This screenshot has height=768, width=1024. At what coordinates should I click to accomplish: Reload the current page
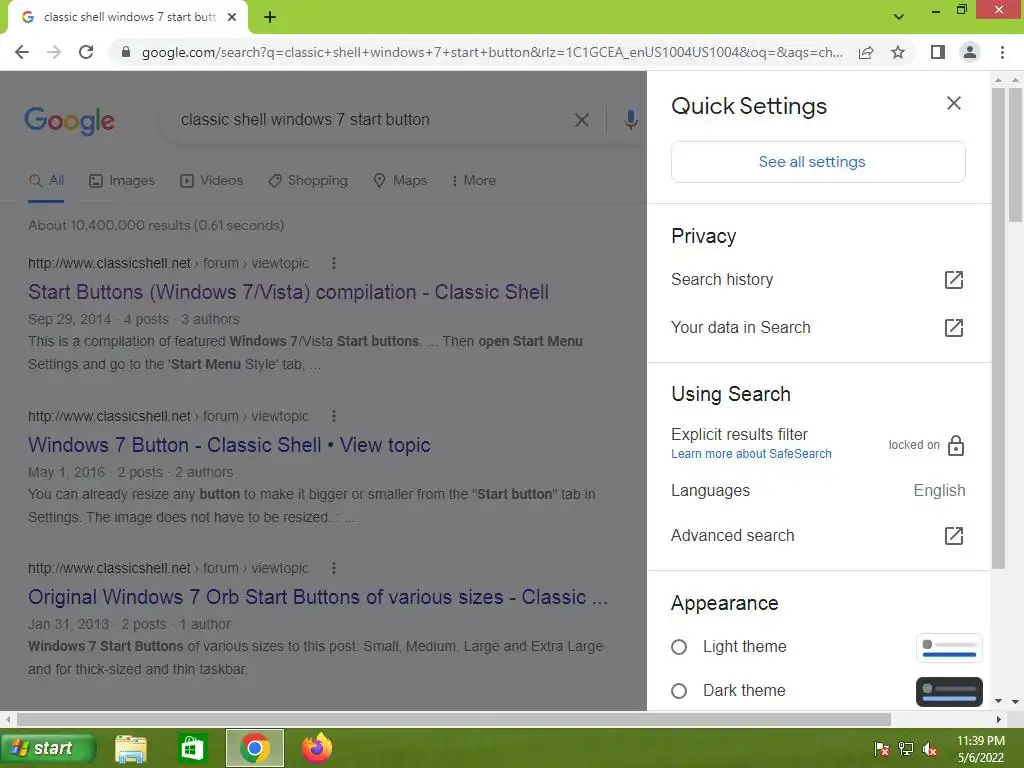point(86,52)
